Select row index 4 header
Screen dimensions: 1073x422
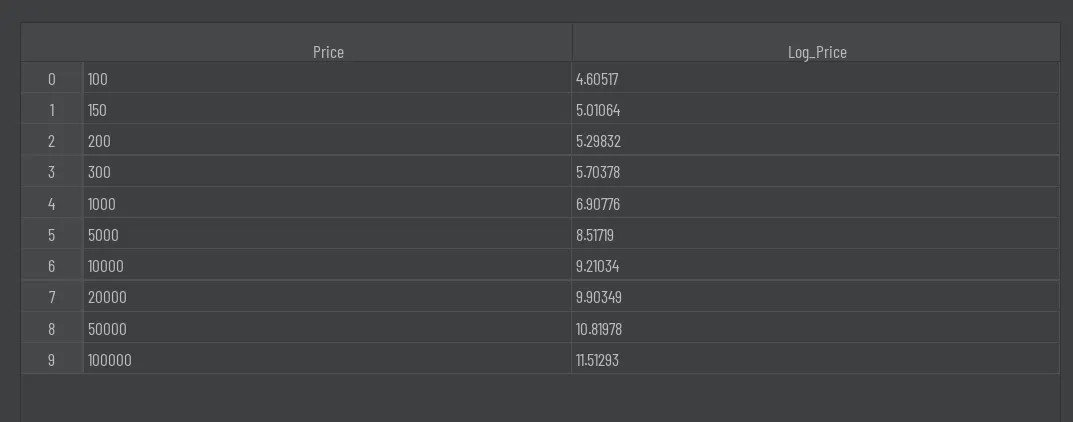pos(52,204)
